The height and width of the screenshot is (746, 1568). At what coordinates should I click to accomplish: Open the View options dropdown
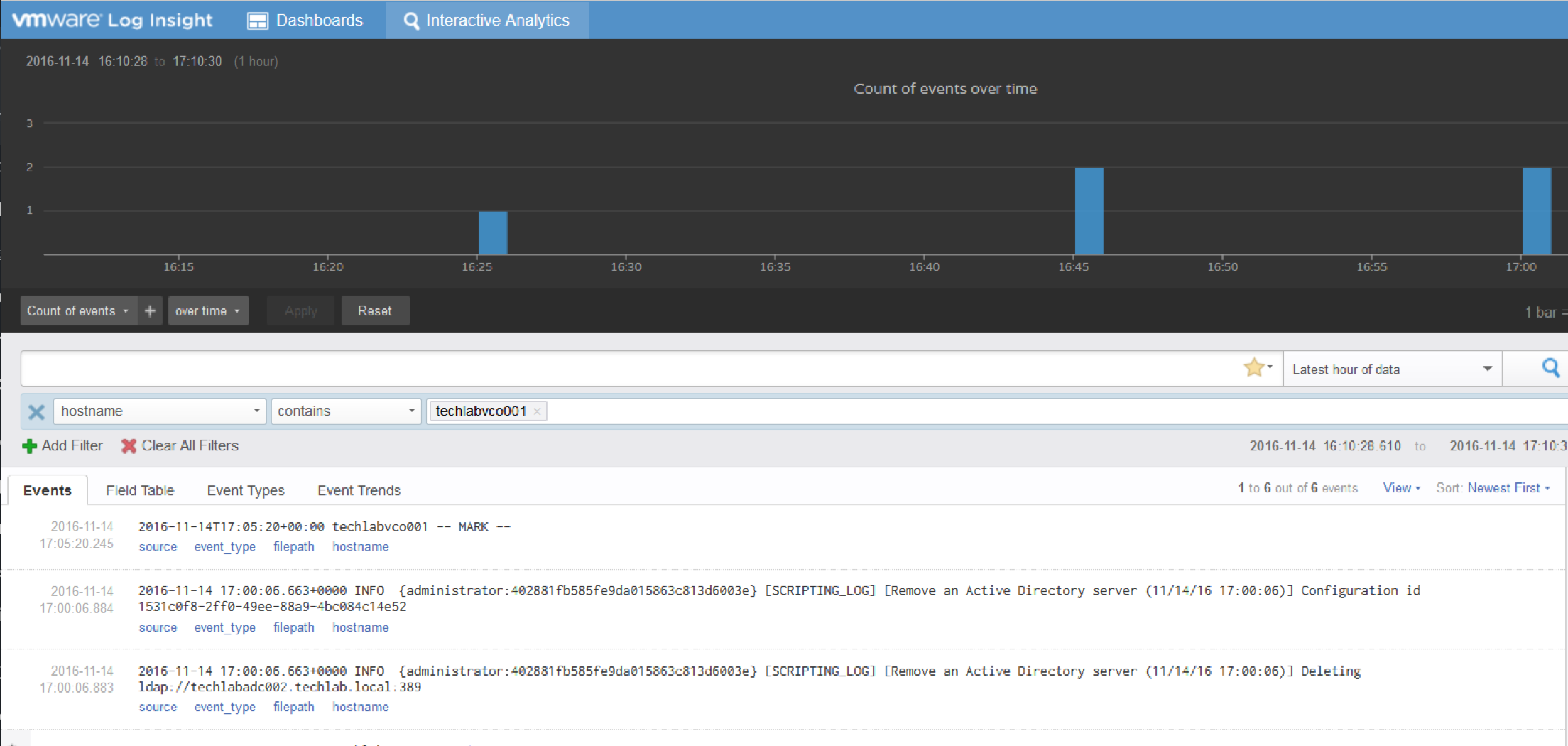1402,488
